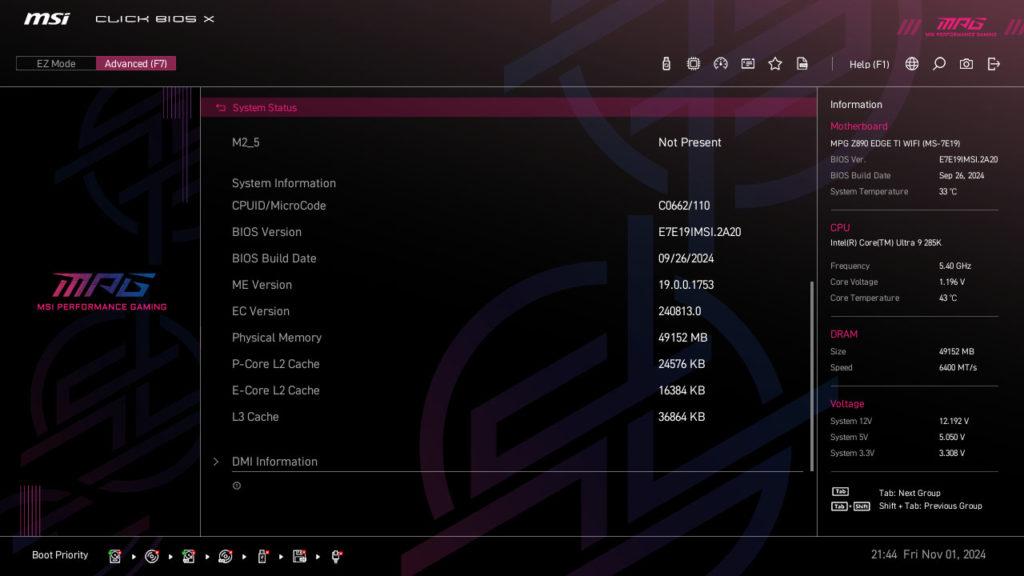The height and width of the screenshot is (576, 1024).
Task: Select the first hard drive in Boot Priority
Action: click(x=116, y=556)
